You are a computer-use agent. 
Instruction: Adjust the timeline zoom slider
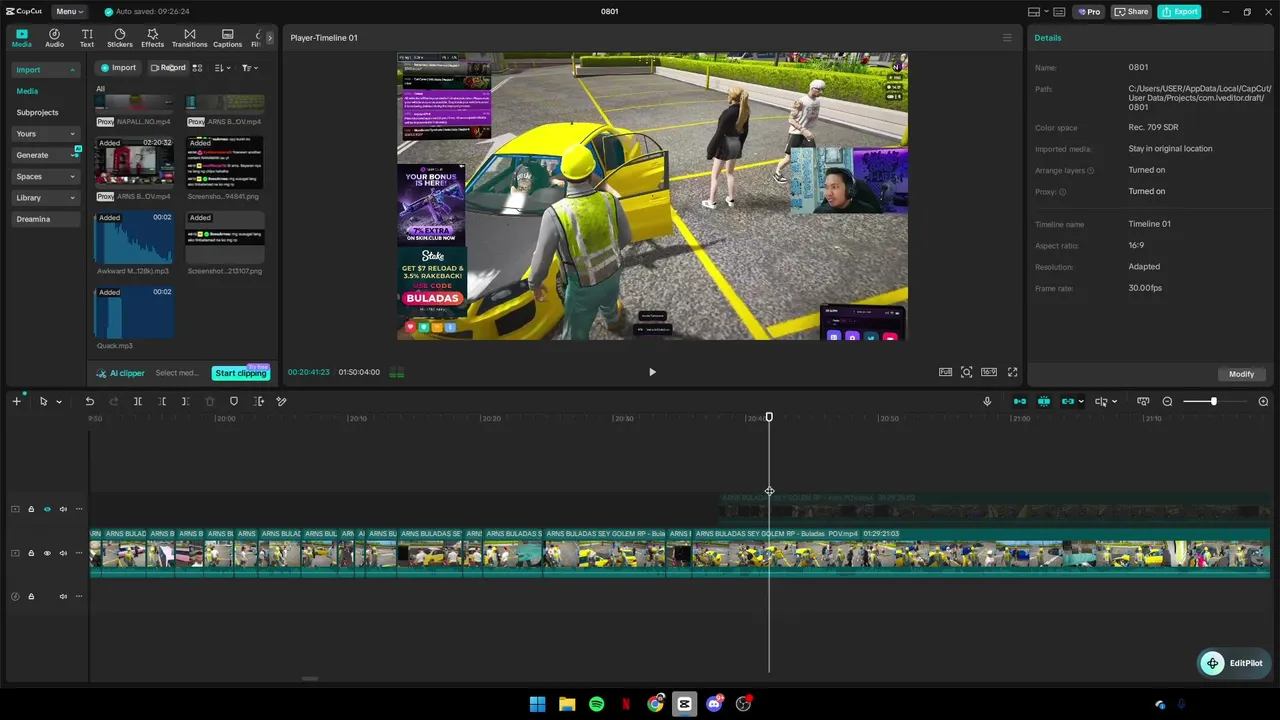[1213, 401]
